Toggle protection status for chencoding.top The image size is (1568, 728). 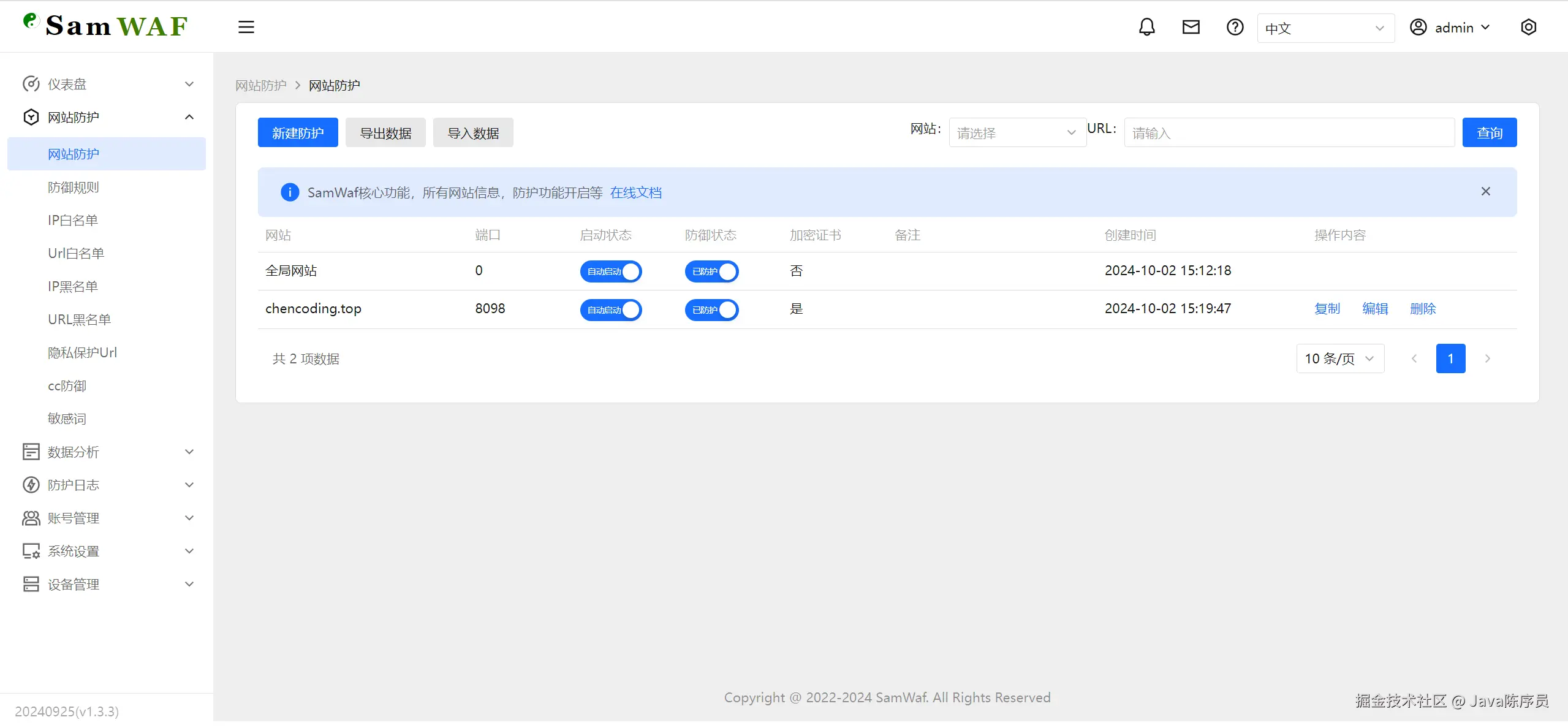click(711, 310)
